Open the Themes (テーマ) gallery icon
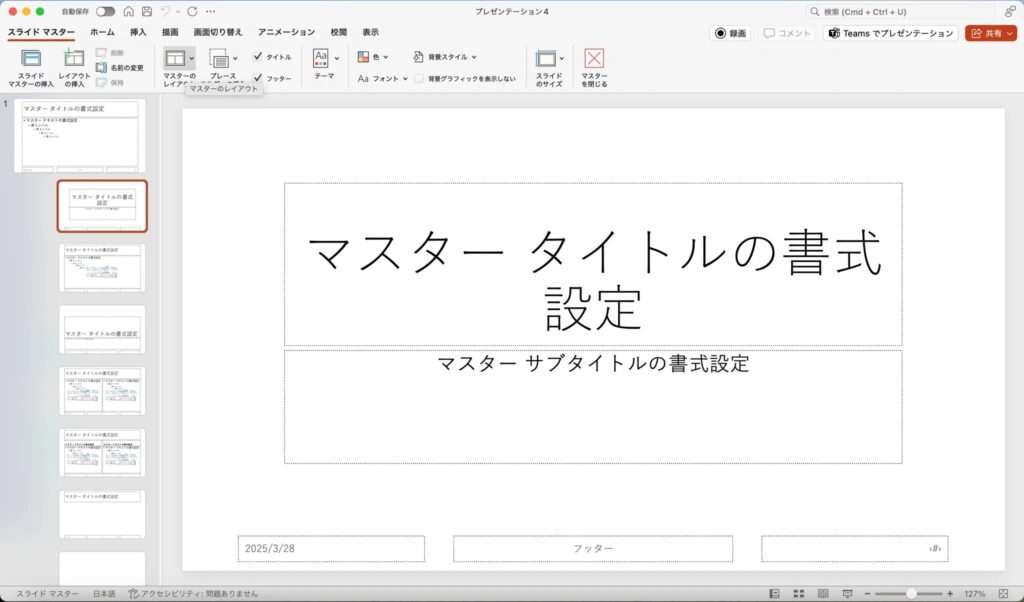This screenshot has width=1024, height=602. tap(320, 58)
